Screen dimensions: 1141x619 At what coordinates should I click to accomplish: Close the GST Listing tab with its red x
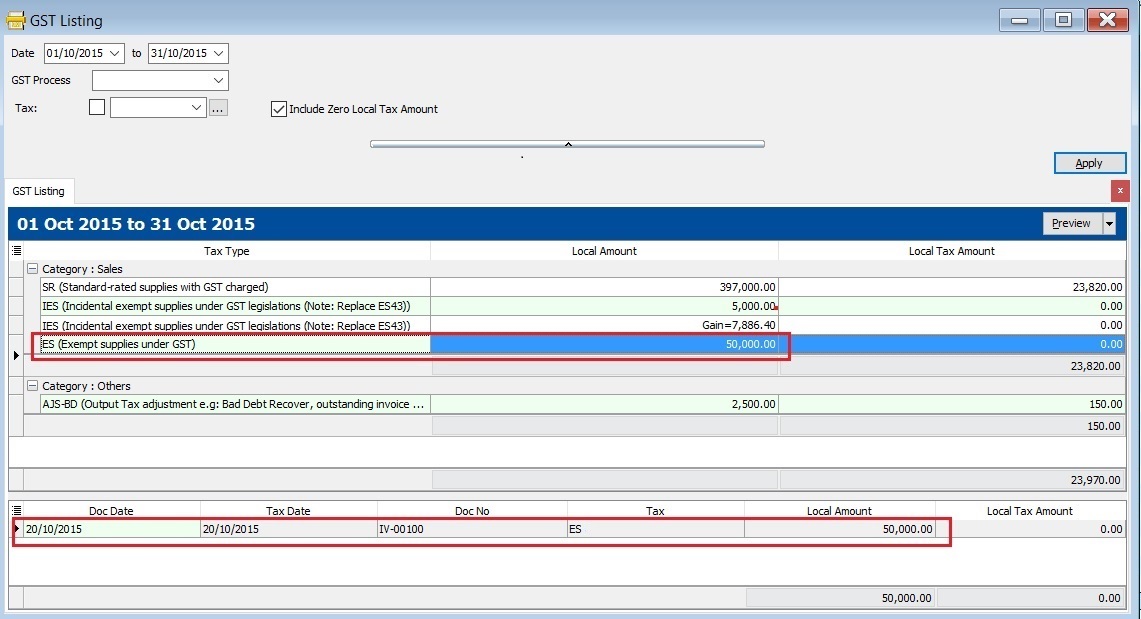(x=1119, y=190)
